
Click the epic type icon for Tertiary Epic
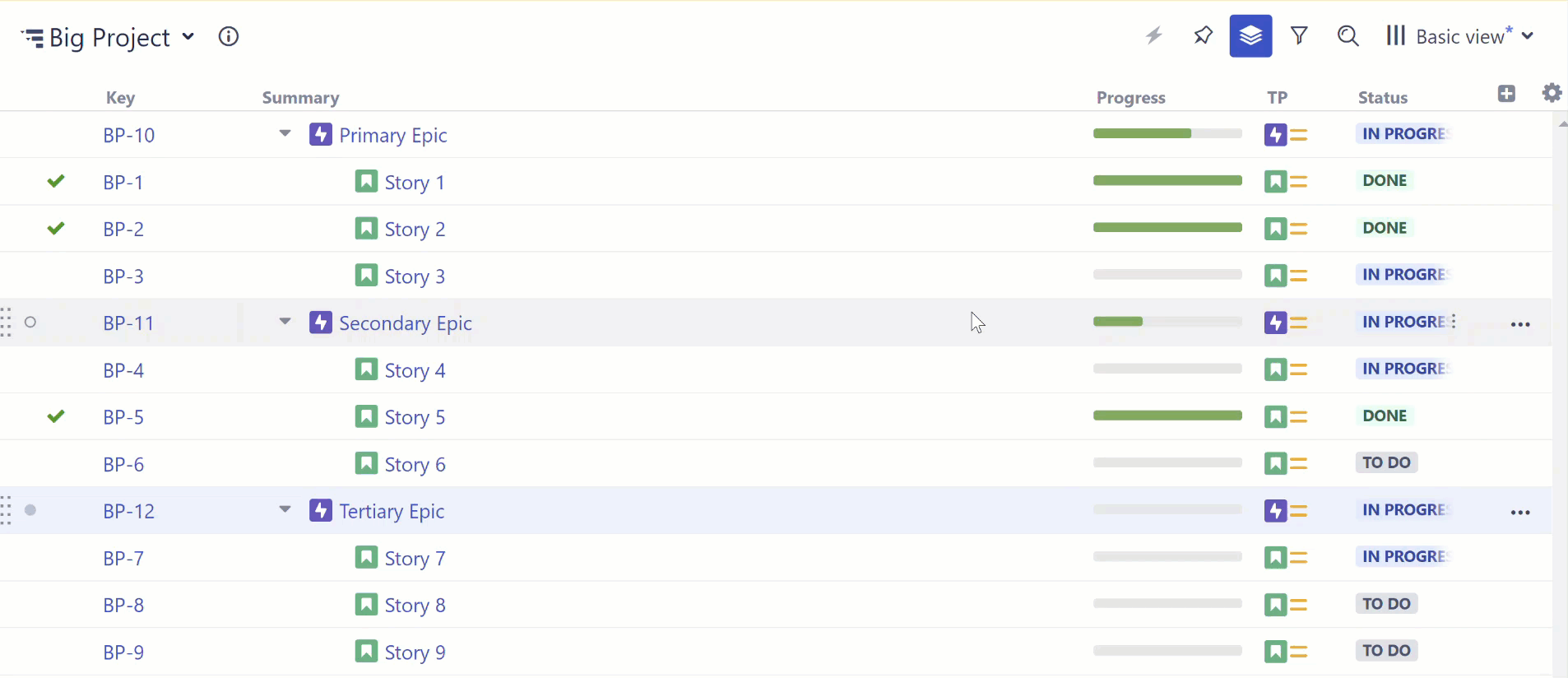(x=321, y=510)
